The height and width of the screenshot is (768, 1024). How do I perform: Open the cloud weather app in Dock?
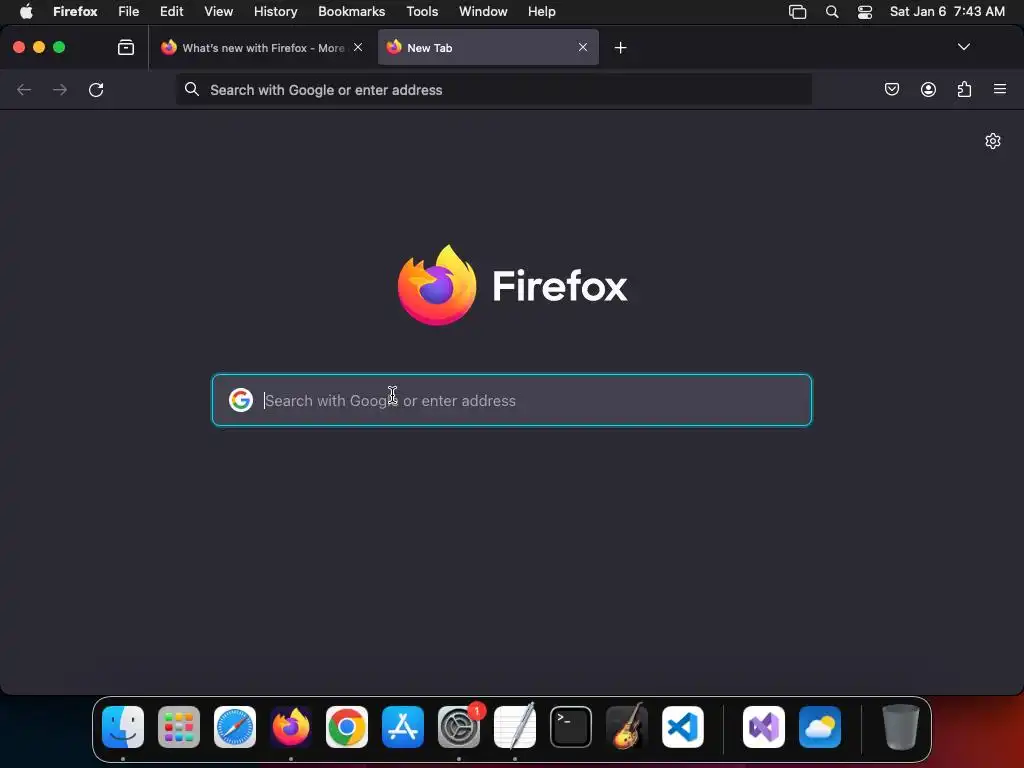coord(820,727)
